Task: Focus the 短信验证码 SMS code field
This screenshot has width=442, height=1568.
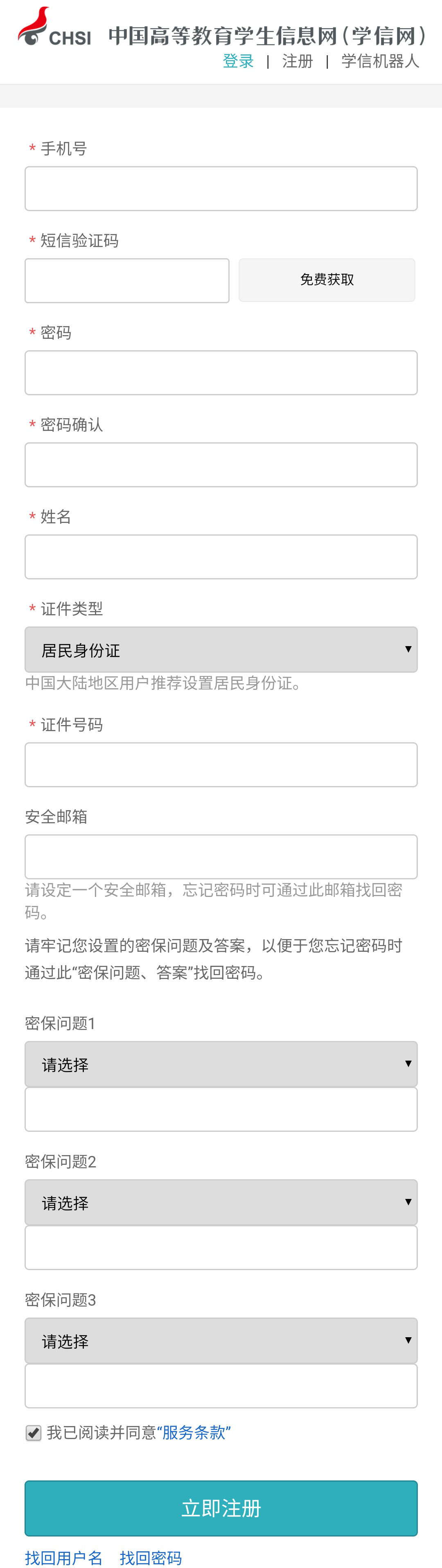Action: coord(127,281)
